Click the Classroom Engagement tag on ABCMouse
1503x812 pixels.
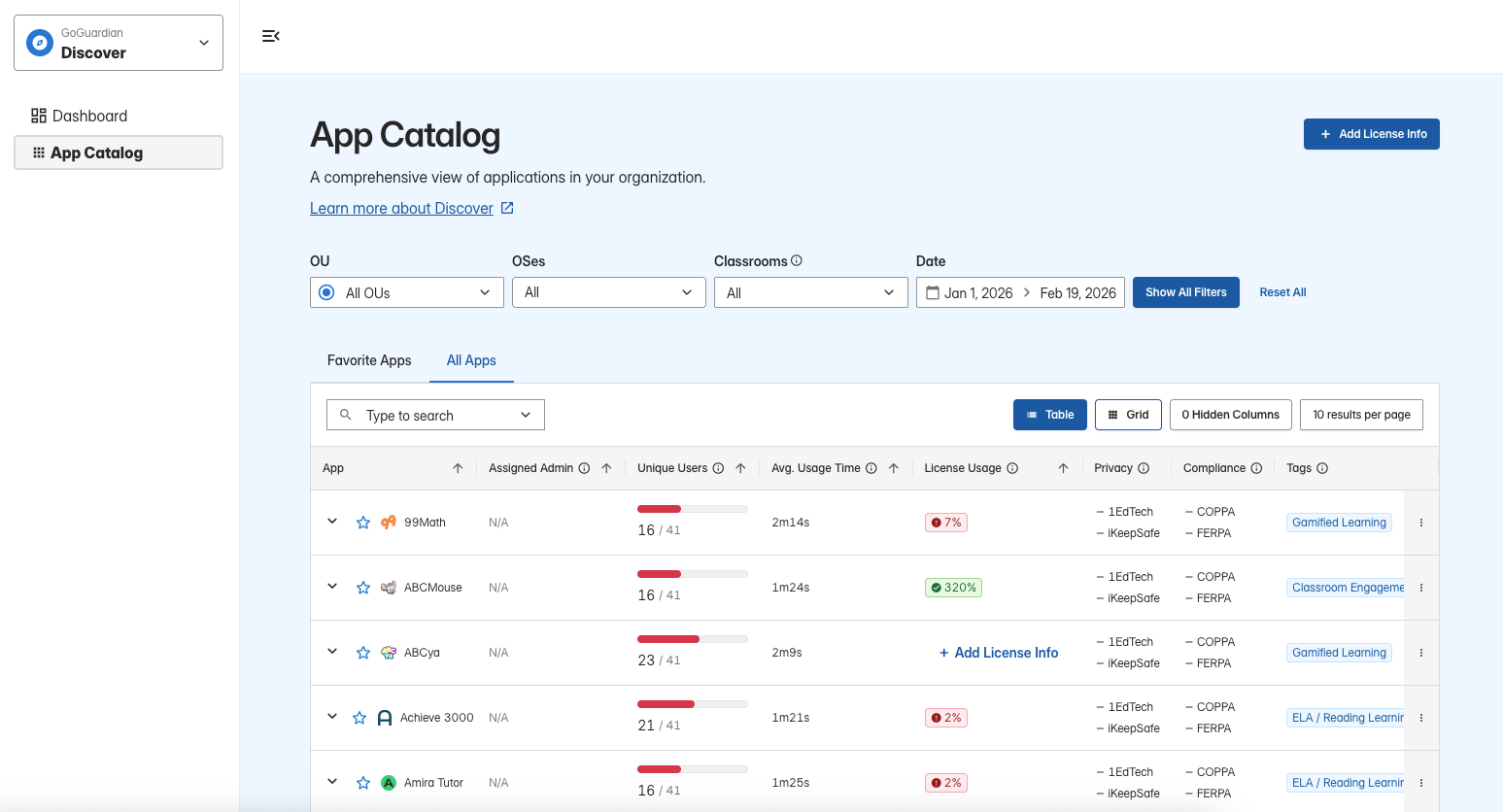[1346, 588]
